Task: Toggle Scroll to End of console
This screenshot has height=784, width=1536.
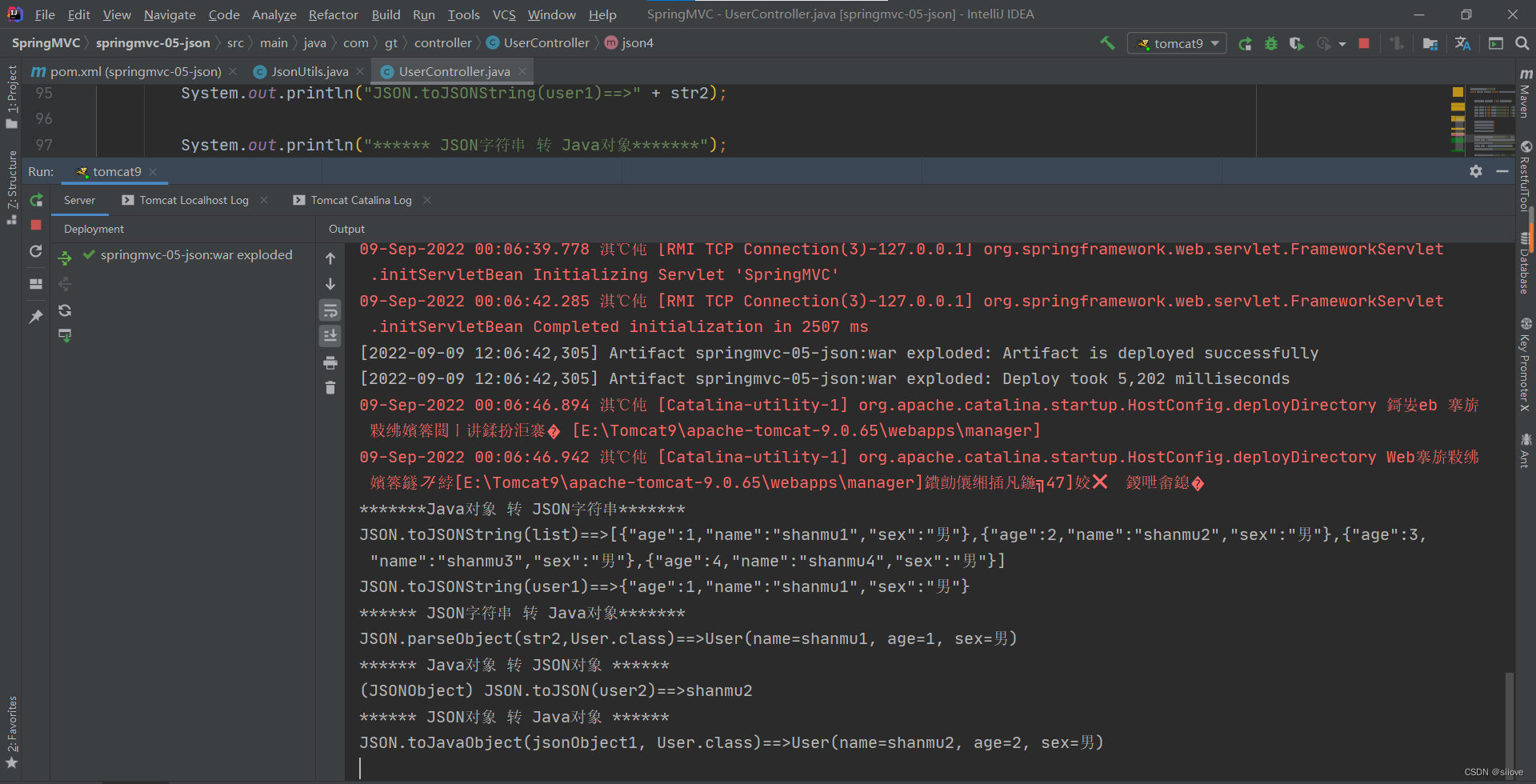Action: [330, 336]
